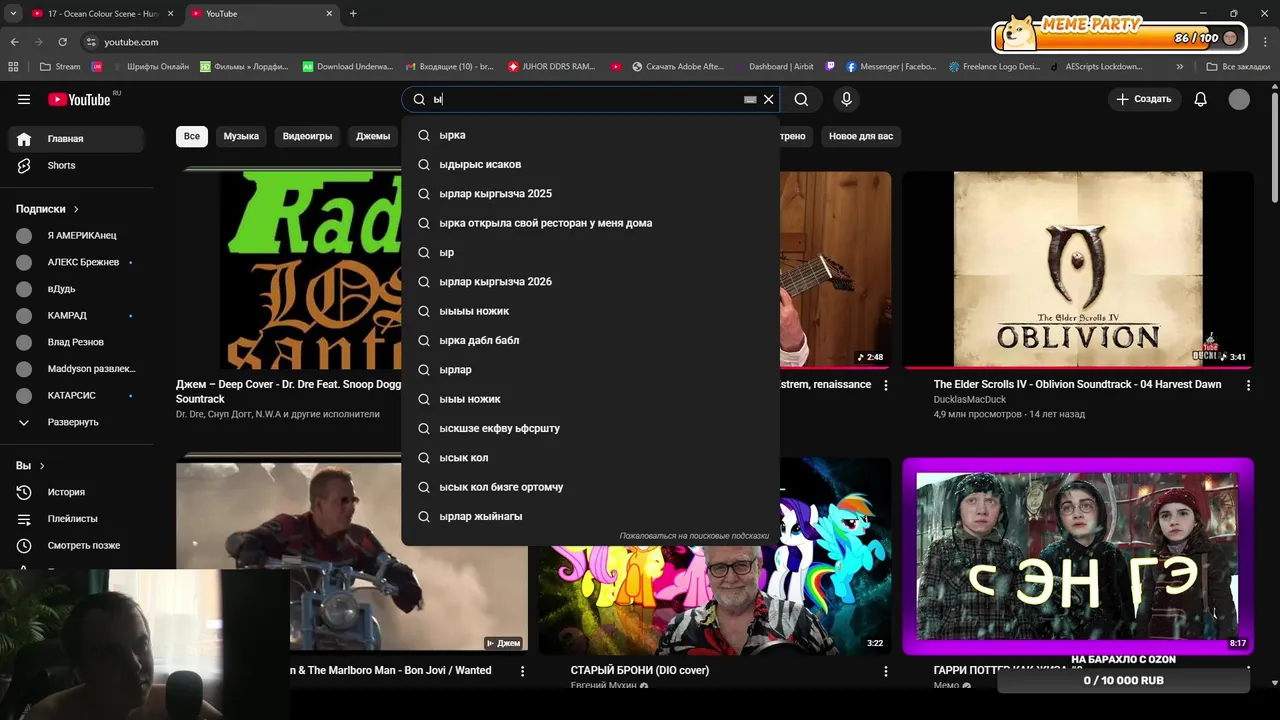Select the Видеоигры filter chip

pyautogui.click(x=307, y=136)
